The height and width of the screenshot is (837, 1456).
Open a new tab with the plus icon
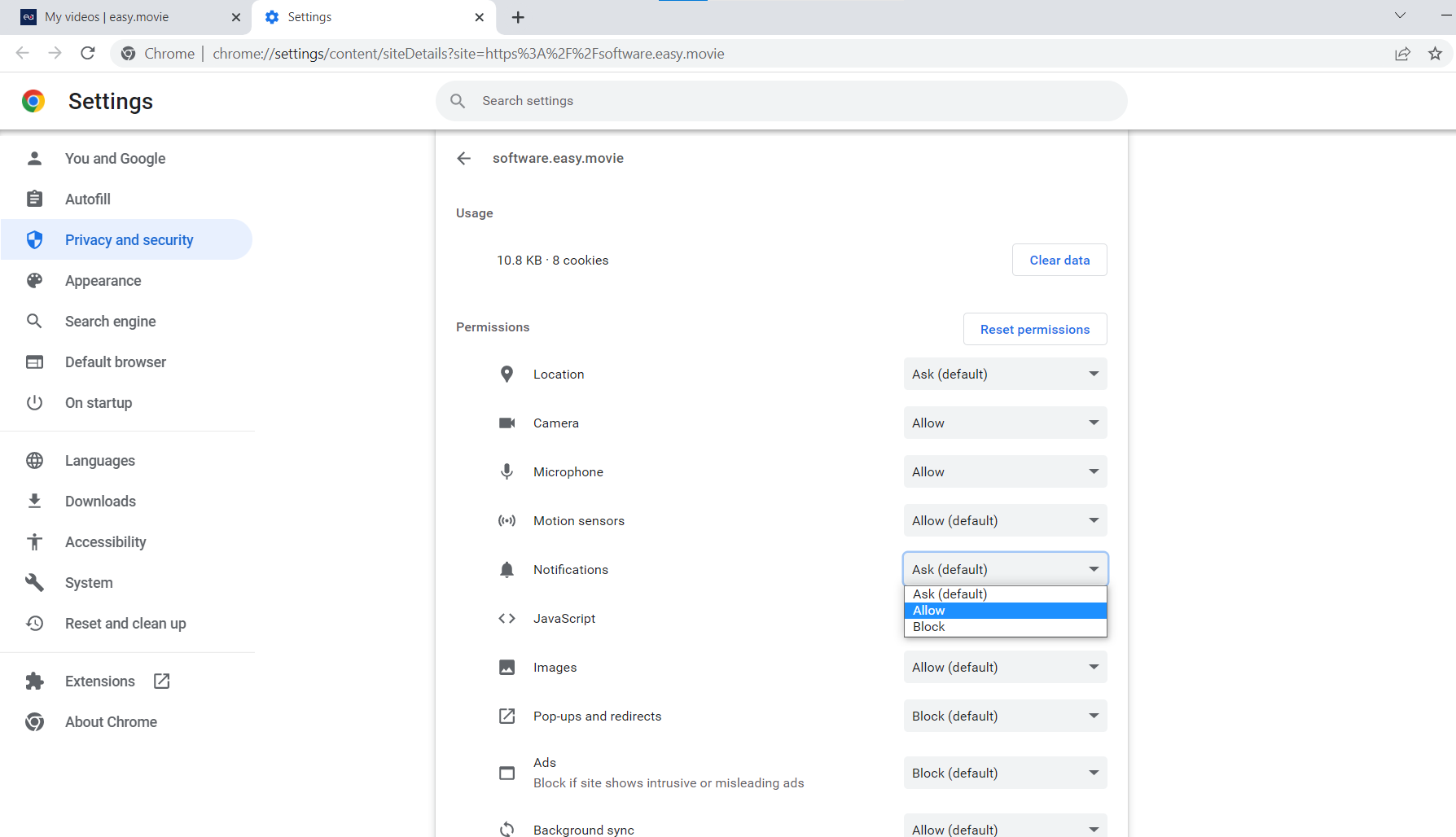[x=518, y=17]
